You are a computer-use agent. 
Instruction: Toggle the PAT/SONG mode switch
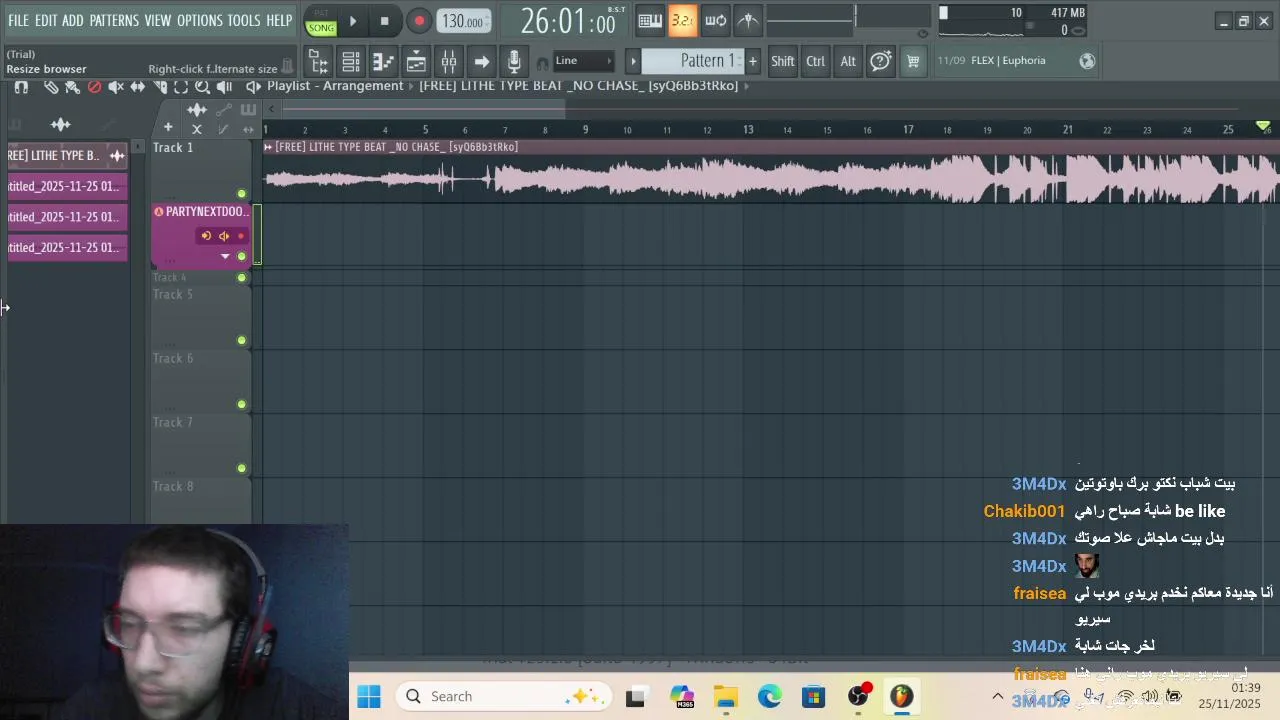(321, 21)
